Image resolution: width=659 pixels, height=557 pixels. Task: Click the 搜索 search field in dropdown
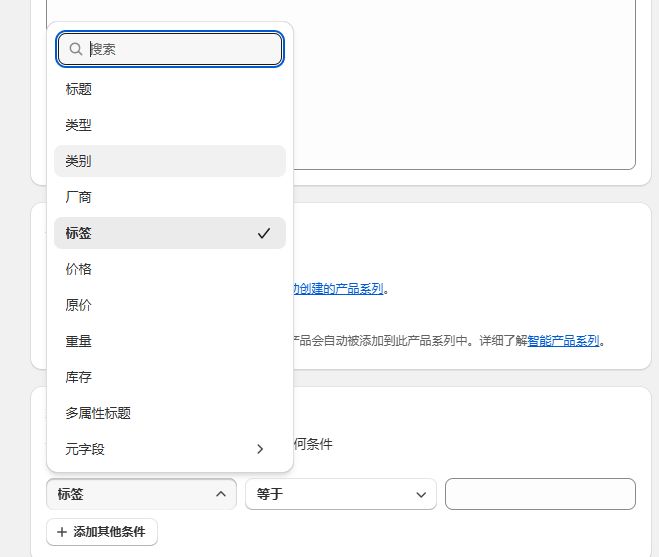click(x=170, y=49)
